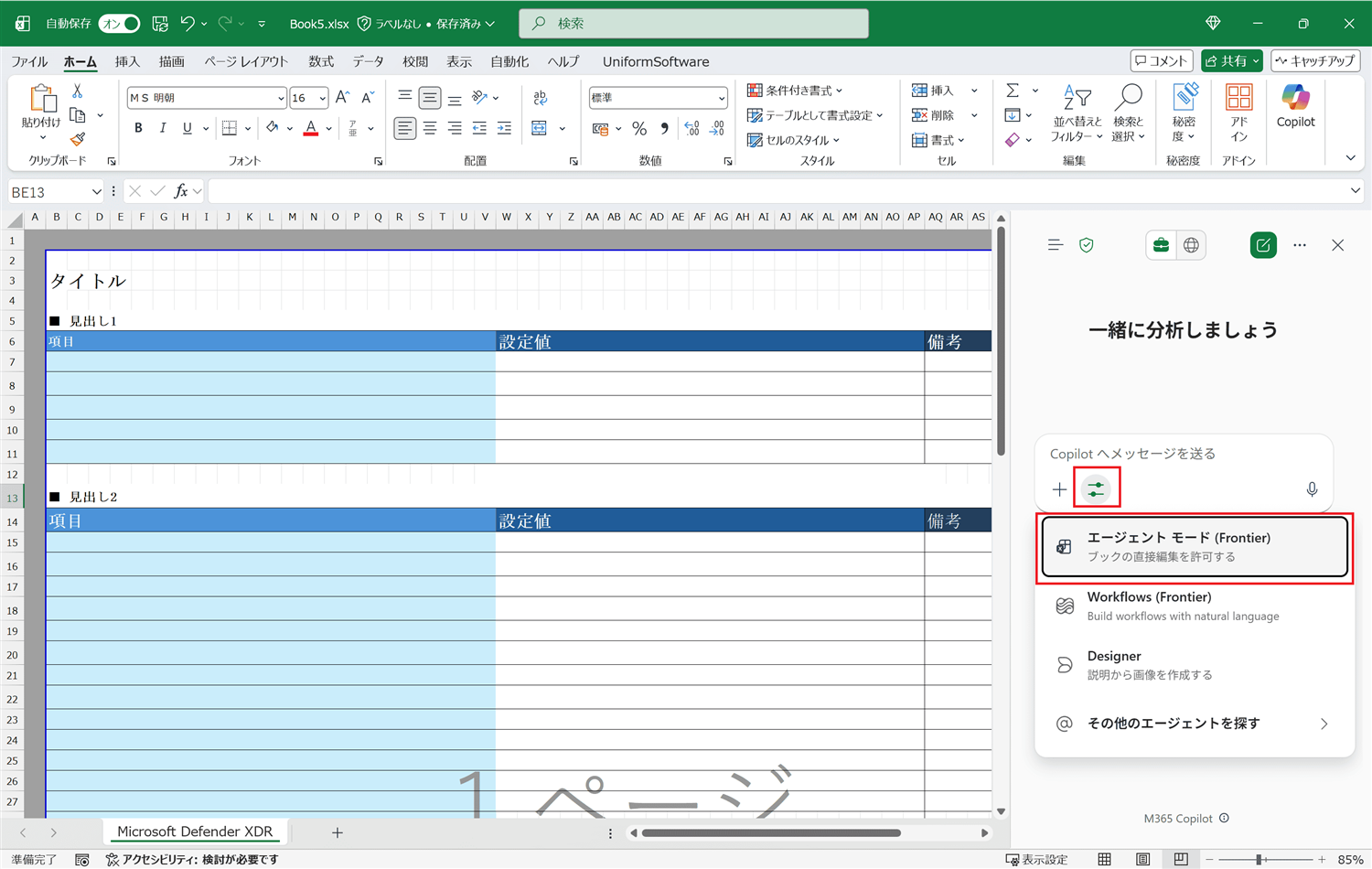Toggle the AutoSave (自動保存) switch

pos(119,23)
